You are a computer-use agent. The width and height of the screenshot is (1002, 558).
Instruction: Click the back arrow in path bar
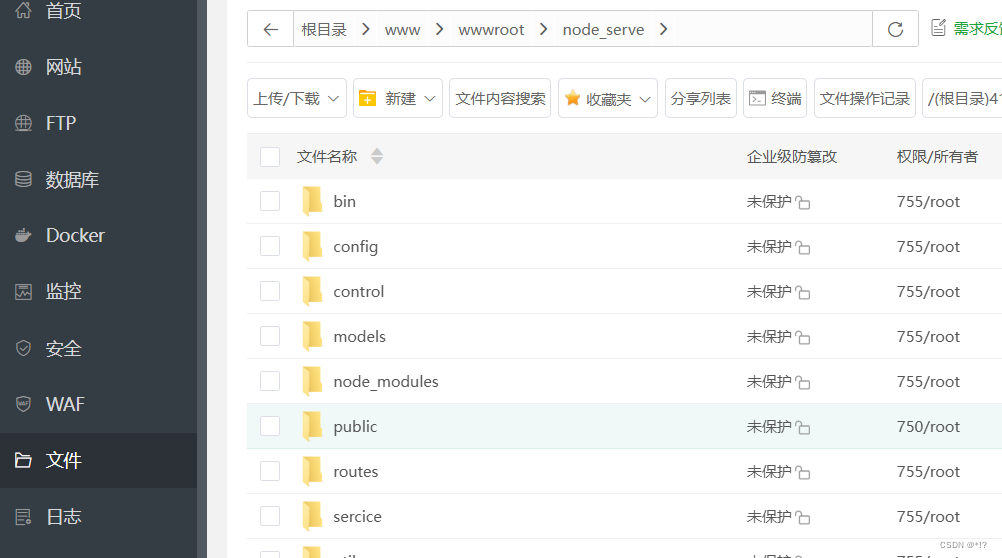tap(270, 29)
